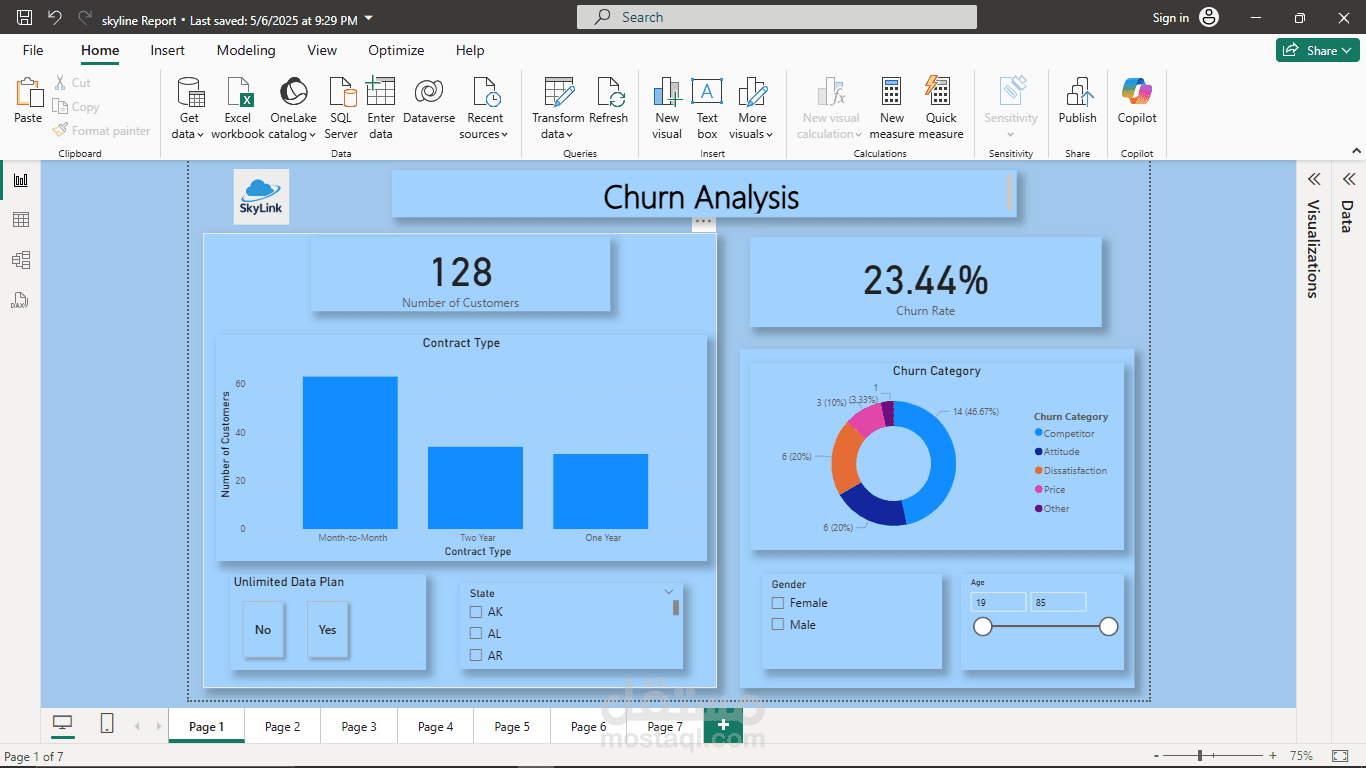Publish the report

(x=1078, y=101)
